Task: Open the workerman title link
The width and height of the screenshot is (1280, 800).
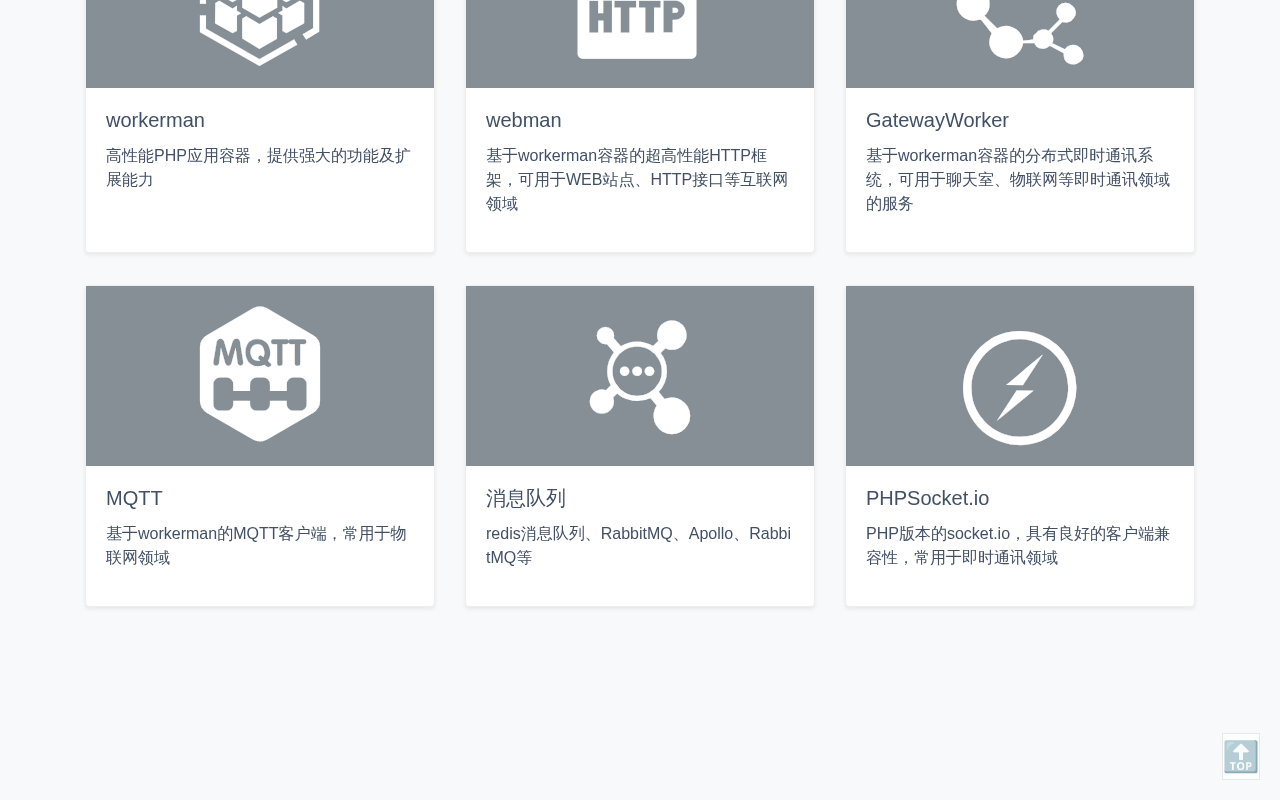Action: [155, 120]
